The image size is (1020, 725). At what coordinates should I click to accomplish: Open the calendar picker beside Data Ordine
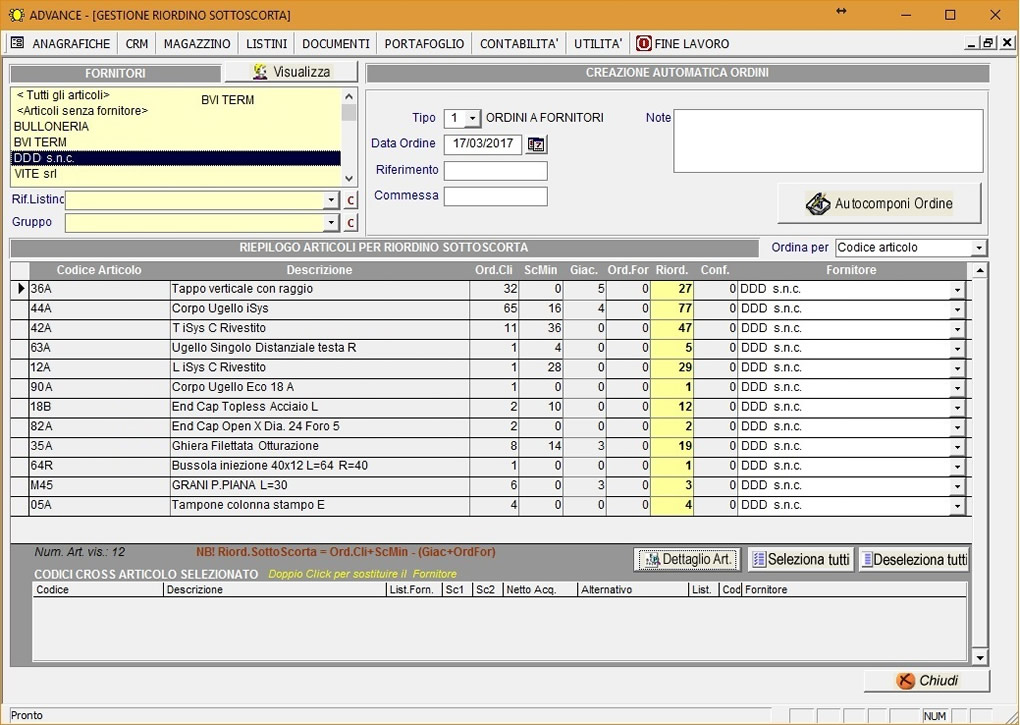(x=536, y=144)
